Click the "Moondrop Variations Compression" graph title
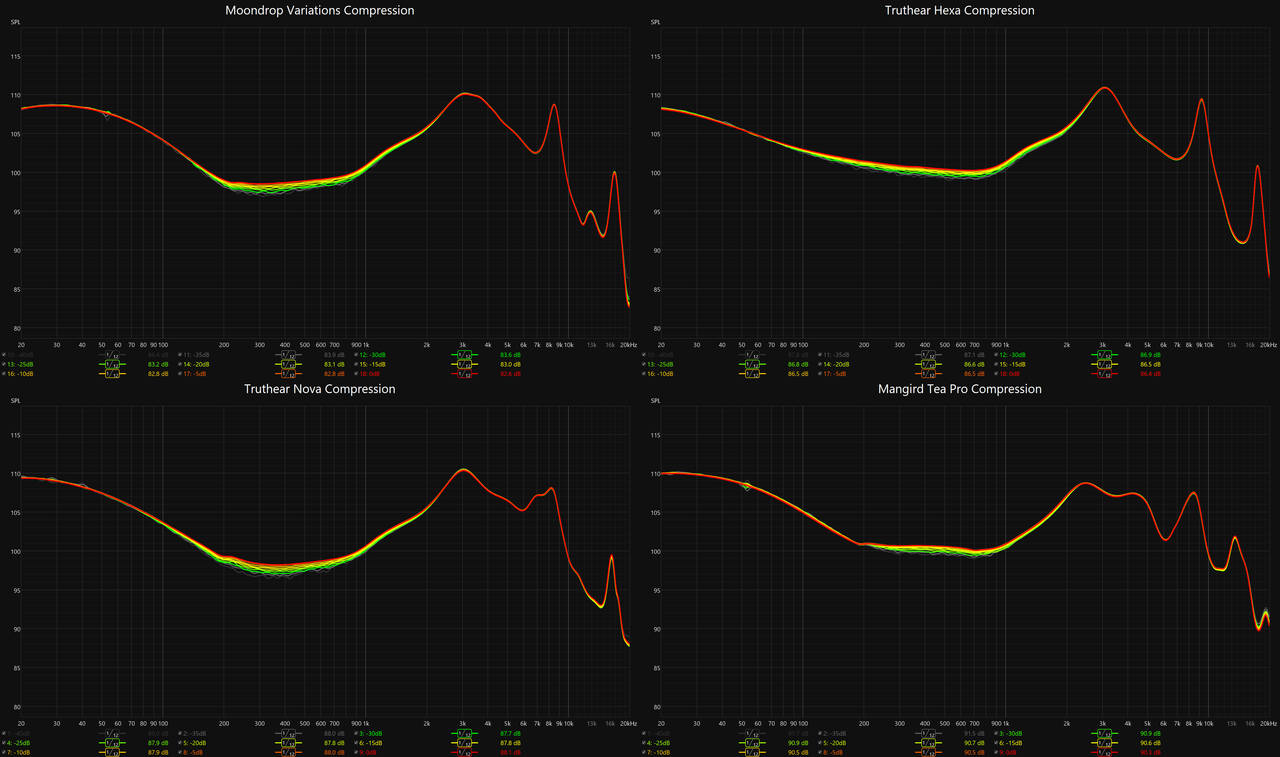The width and height of the screenshot is (1280, 757). (320, 10)
